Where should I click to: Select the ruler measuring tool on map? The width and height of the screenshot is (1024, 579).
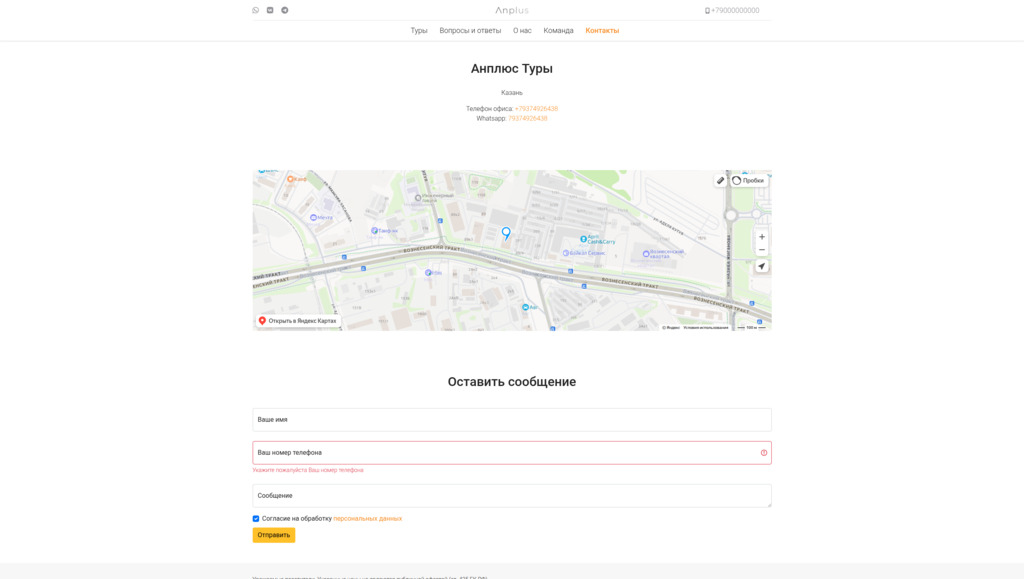(720, 181)
